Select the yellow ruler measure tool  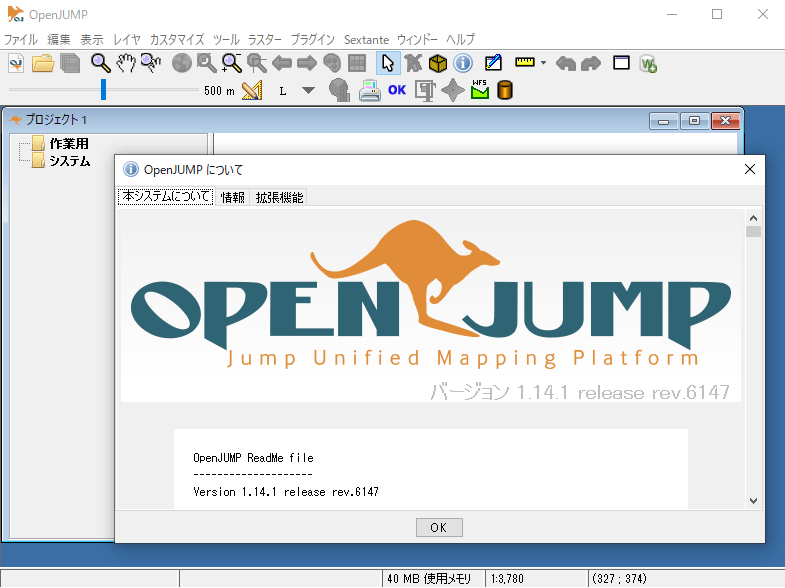coord(525,63)
